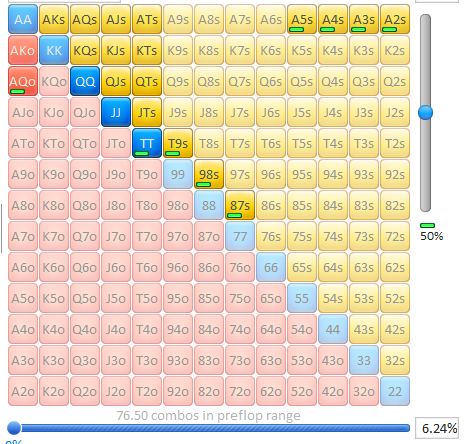Click the 50% weight indicator
This screenshot has width=467, height=444.
(431, 233)
